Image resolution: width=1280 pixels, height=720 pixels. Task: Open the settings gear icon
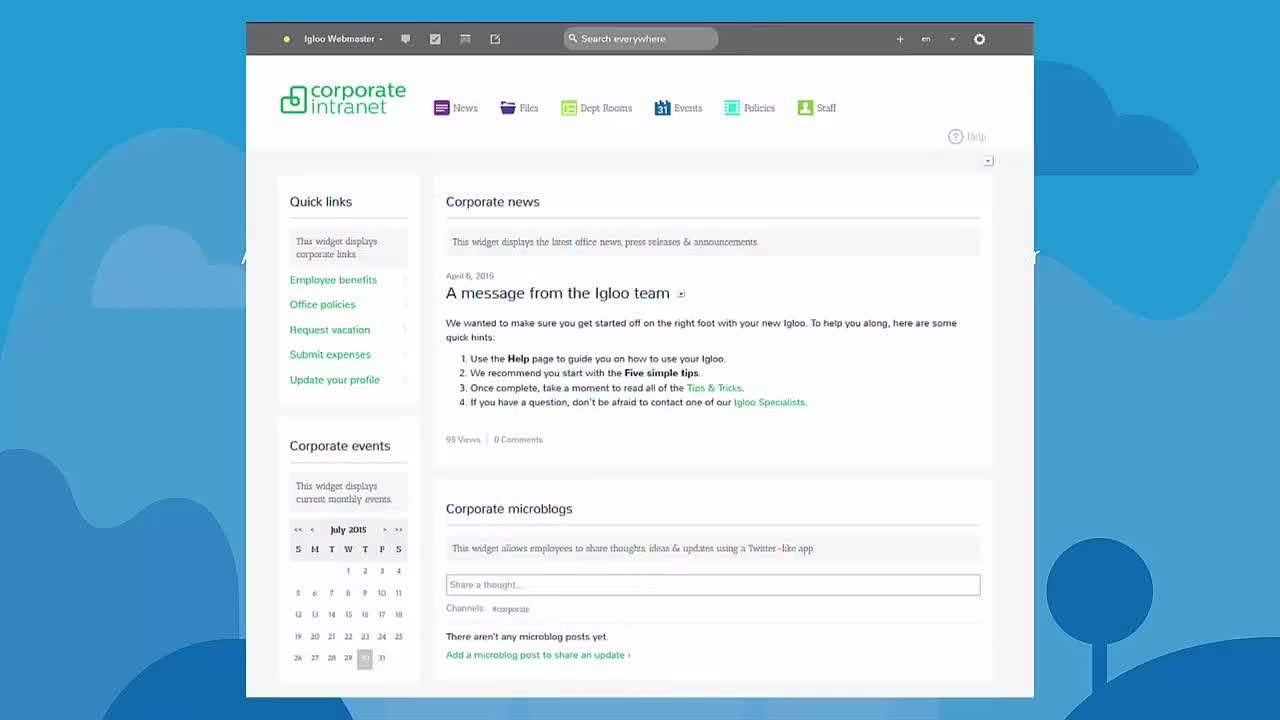coord(979,39)
